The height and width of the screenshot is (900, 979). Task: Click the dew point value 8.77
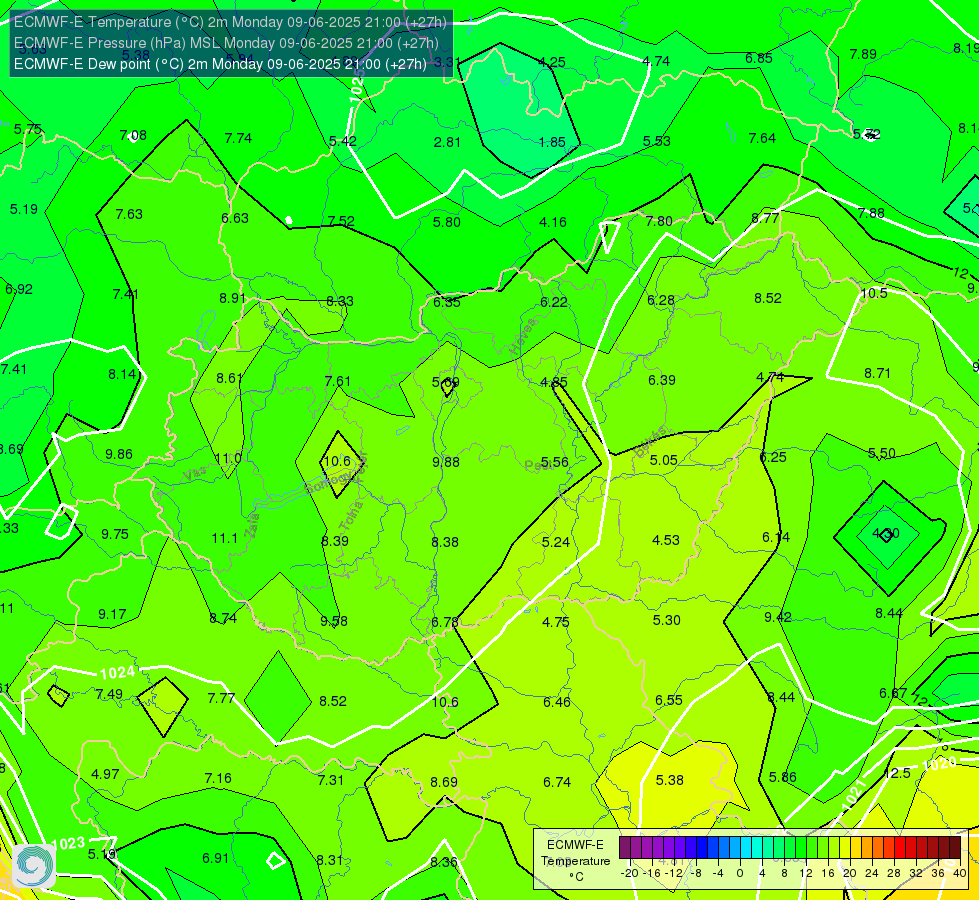point(765,218)
